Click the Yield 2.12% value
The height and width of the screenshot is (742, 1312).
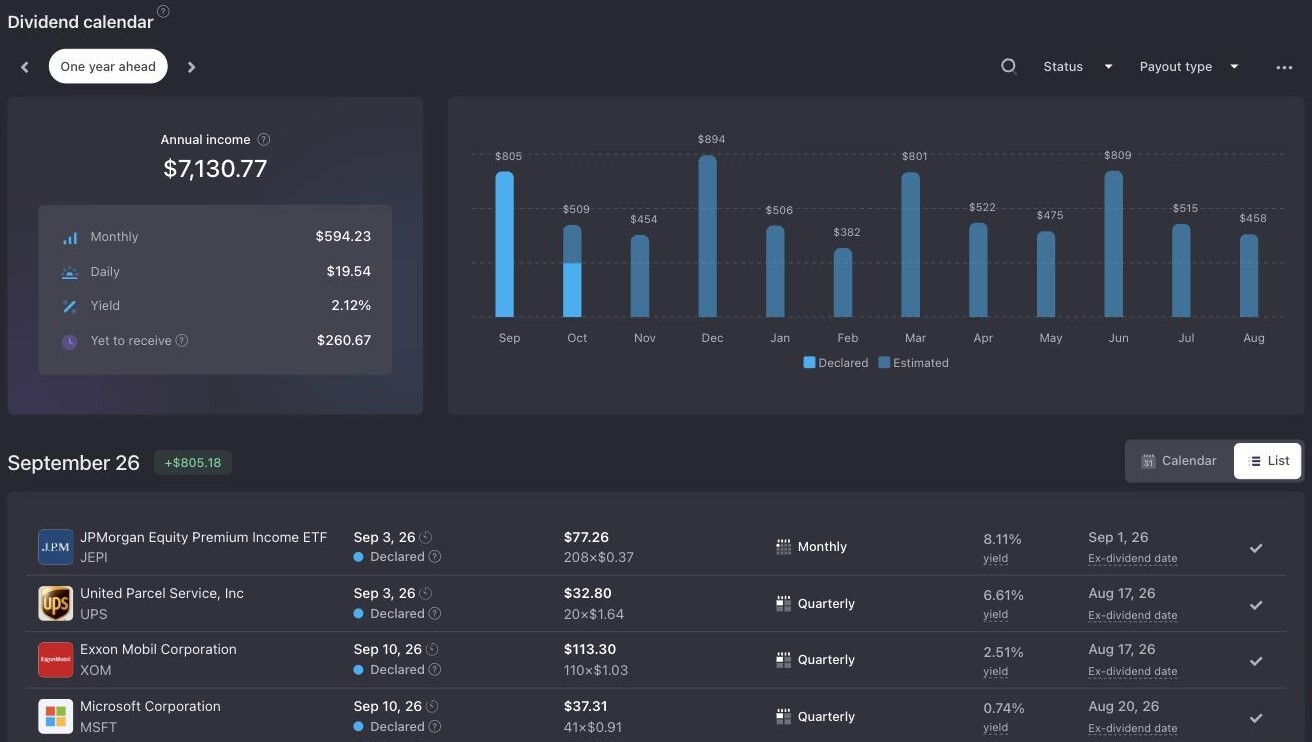coord(351,306)
